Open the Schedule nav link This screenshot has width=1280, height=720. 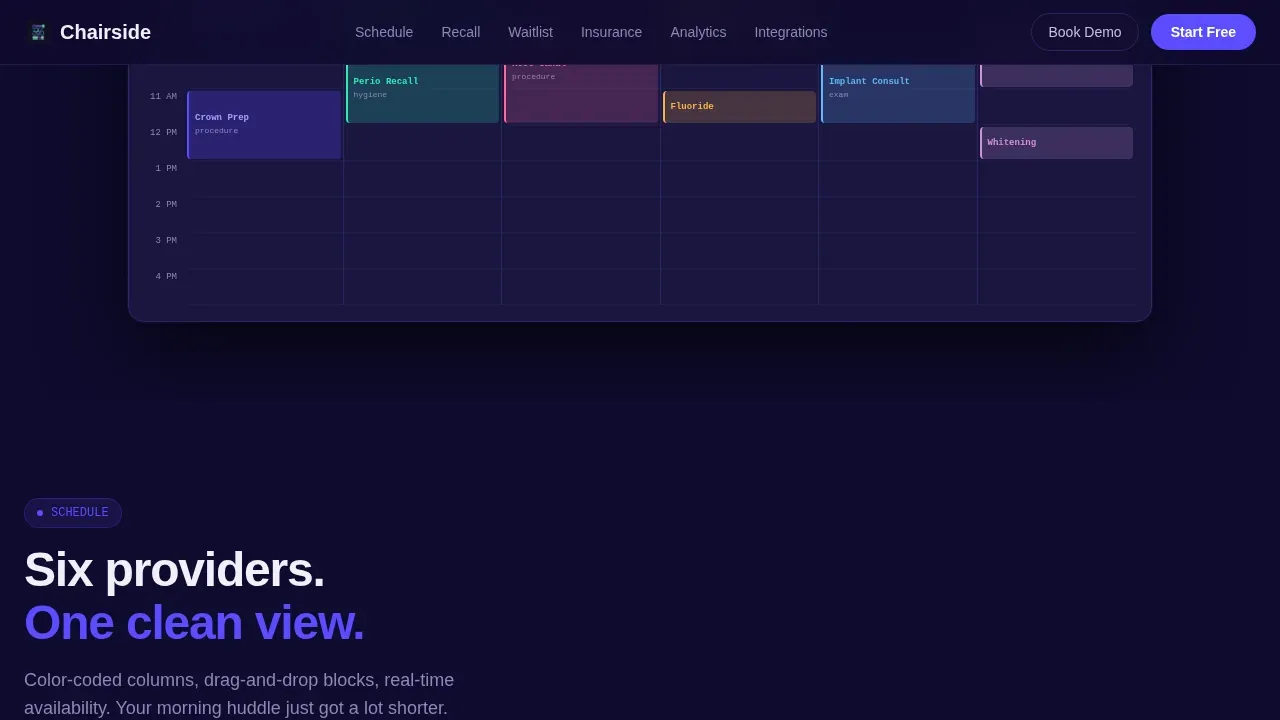pyautogui.click(x=384, y=32)
